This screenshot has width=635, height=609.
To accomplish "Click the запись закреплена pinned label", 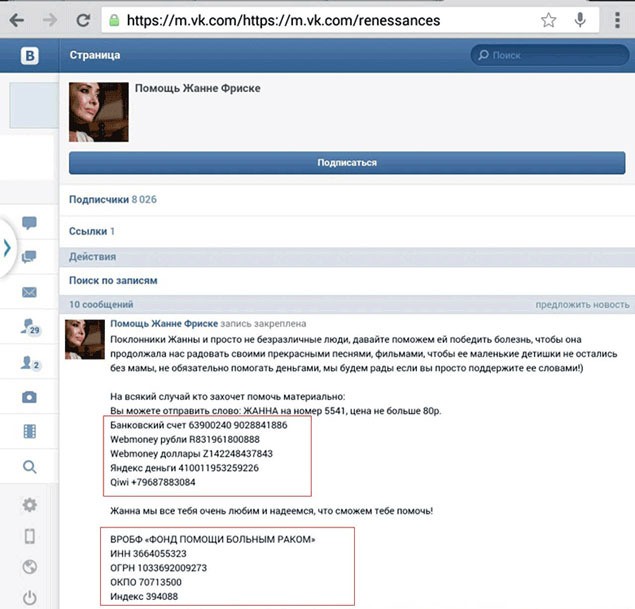I will tap(263, 324).
